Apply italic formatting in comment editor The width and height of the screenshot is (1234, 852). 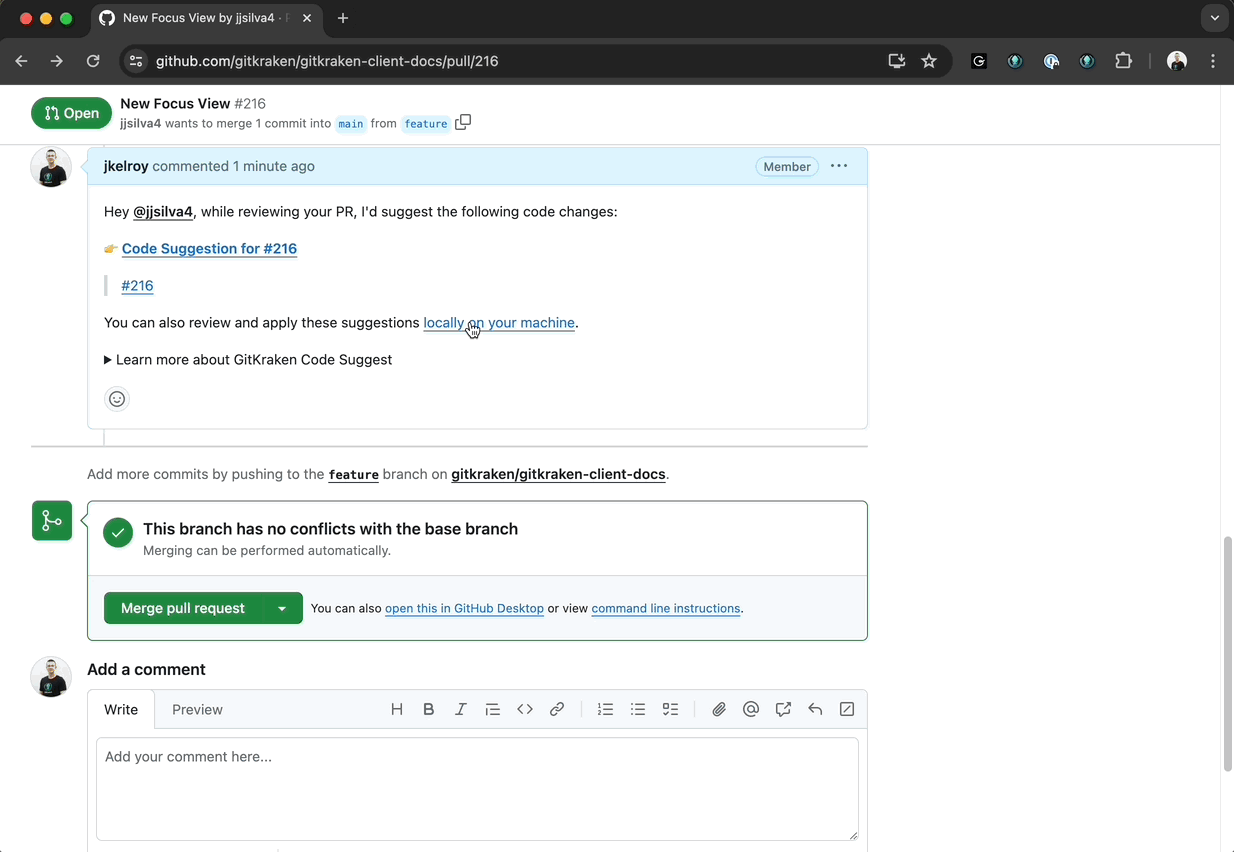(461, 709)
